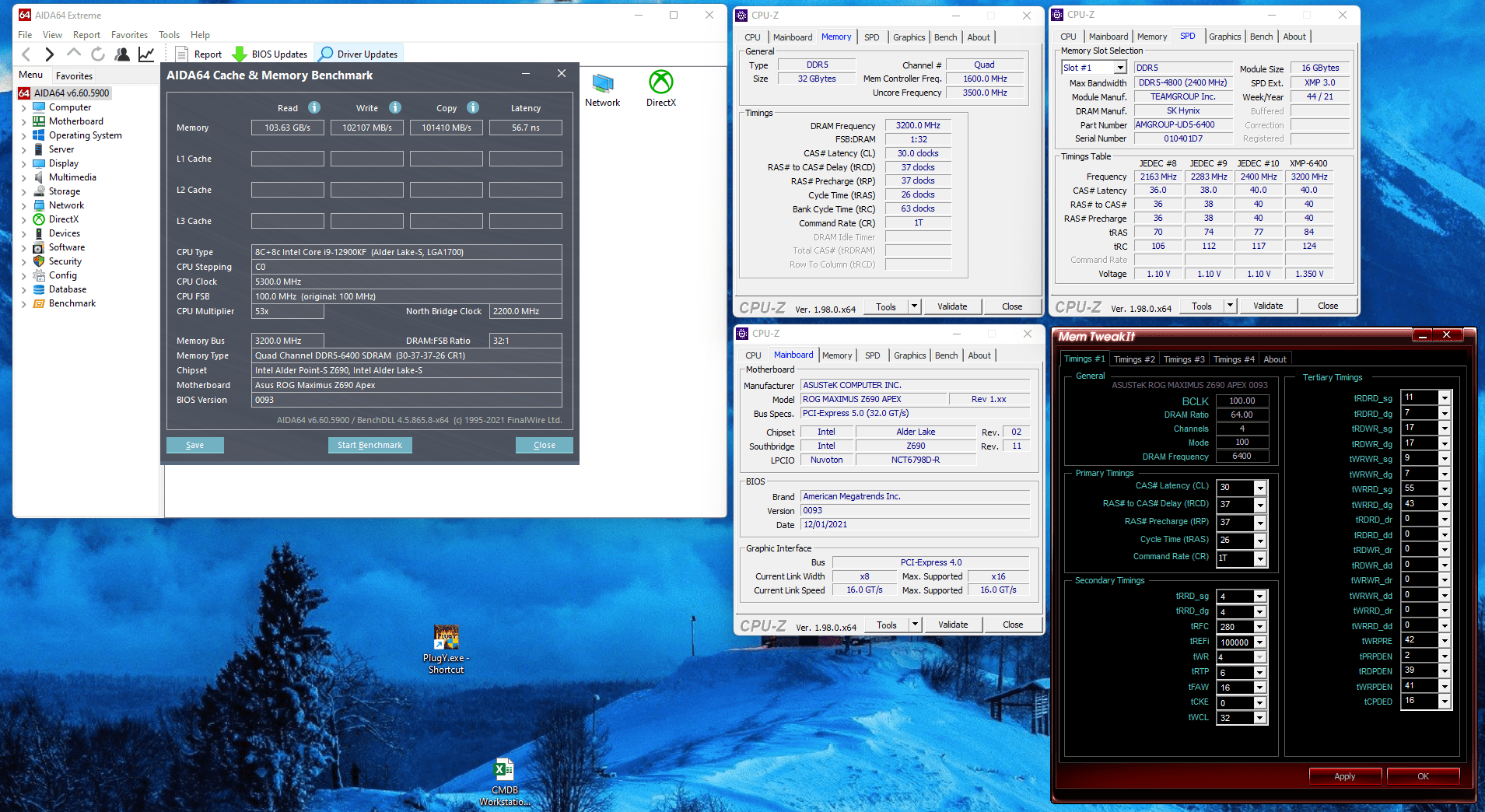The image size is (1485, 812).
Task: Click the Read info icon in benchmark
Action: [x=314, y=107]
